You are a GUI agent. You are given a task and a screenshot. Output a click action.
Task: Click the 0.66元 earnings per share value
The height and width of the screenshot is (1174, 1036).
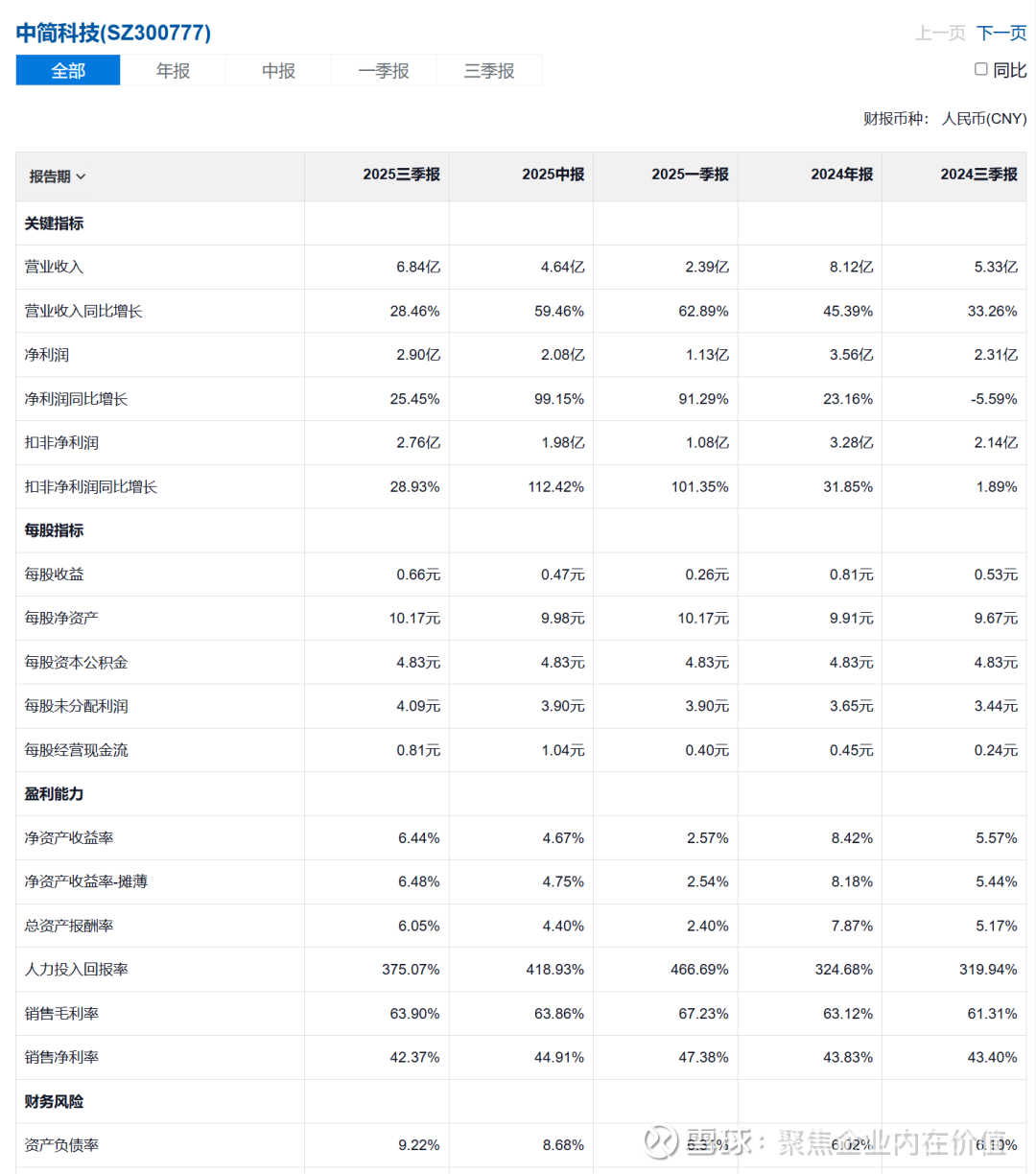pos(418,575)
